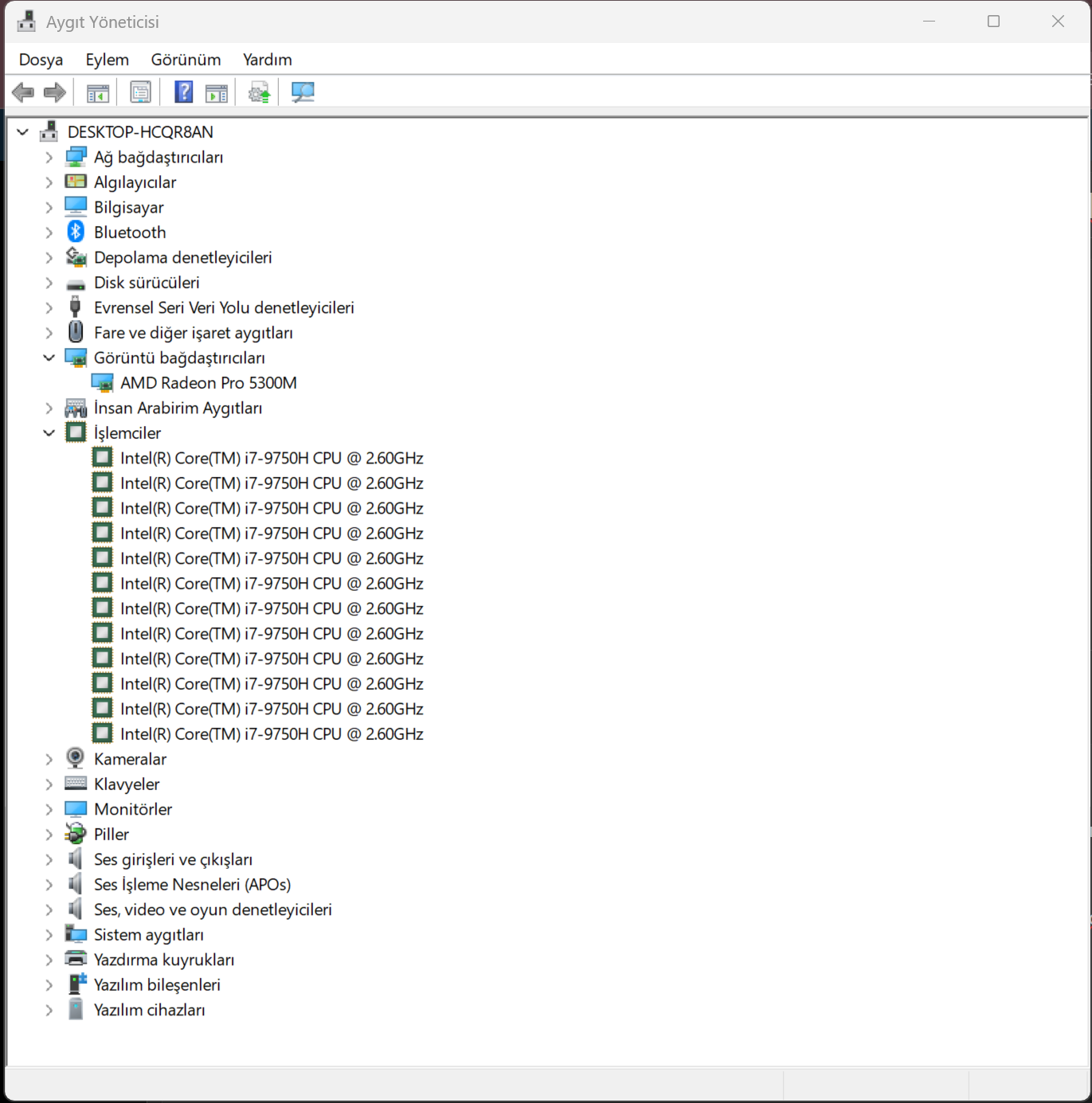
Task: Expand the Bluetooth category
Action: (49, 233)
